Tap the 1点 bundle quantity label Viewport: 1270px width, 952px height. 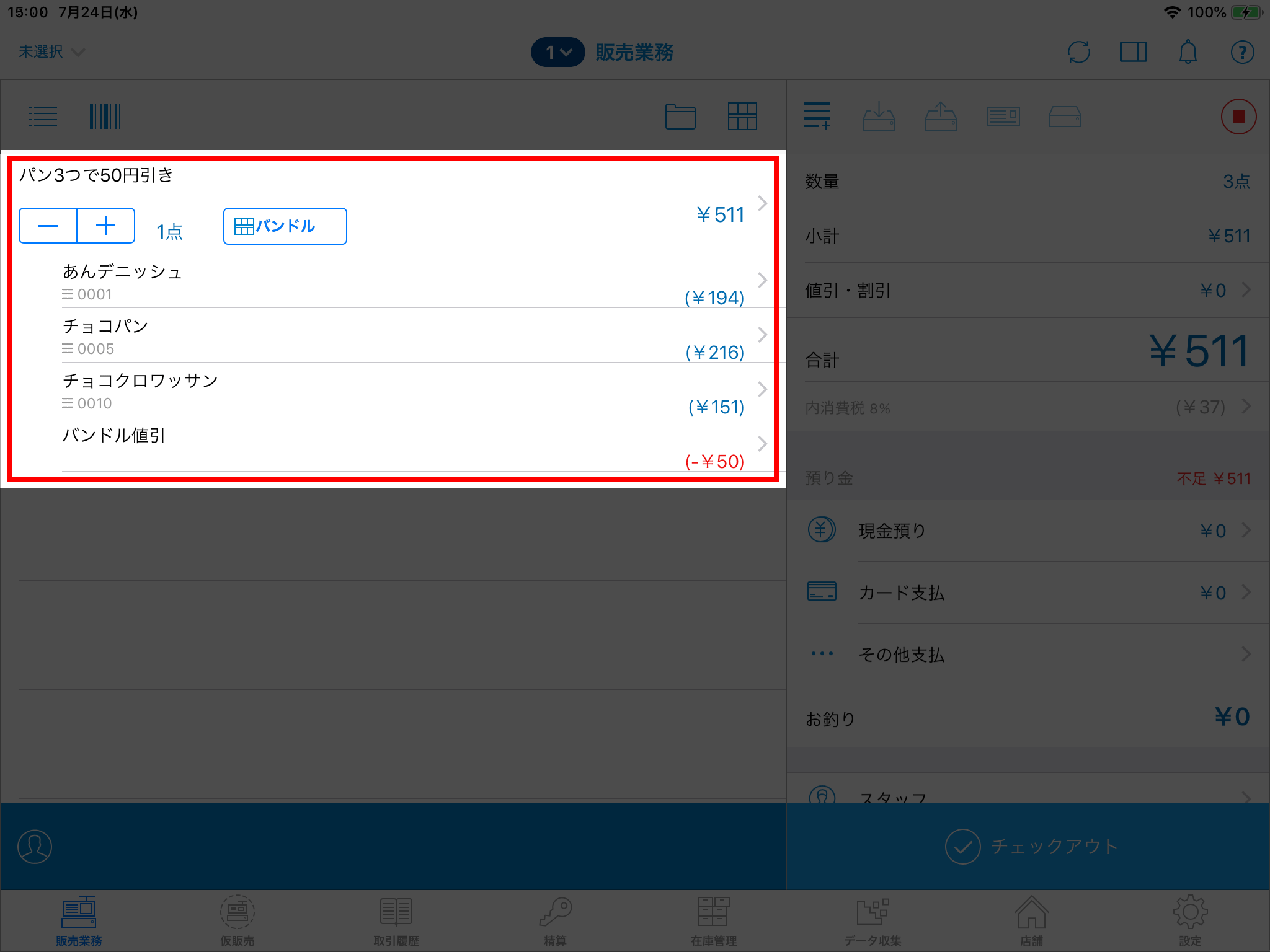(x=169, y=231)
